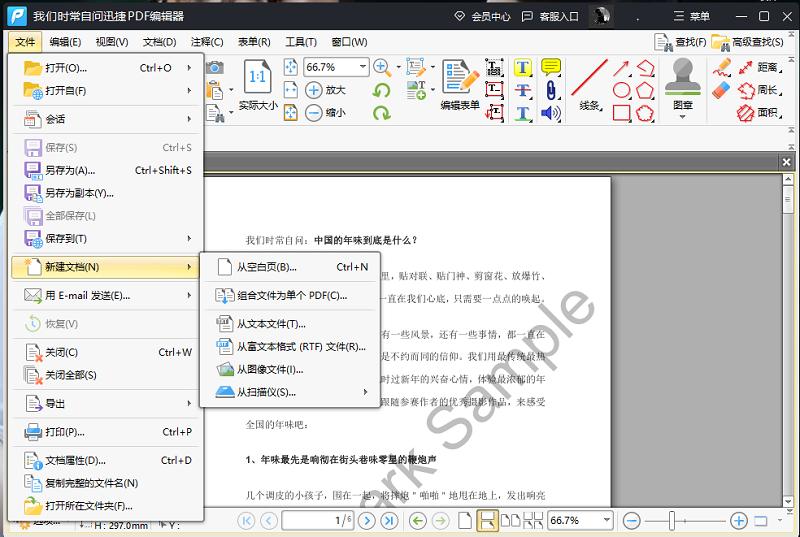Go to next page arrow
Screen dimensions: 800x537
tap(366, 521)
